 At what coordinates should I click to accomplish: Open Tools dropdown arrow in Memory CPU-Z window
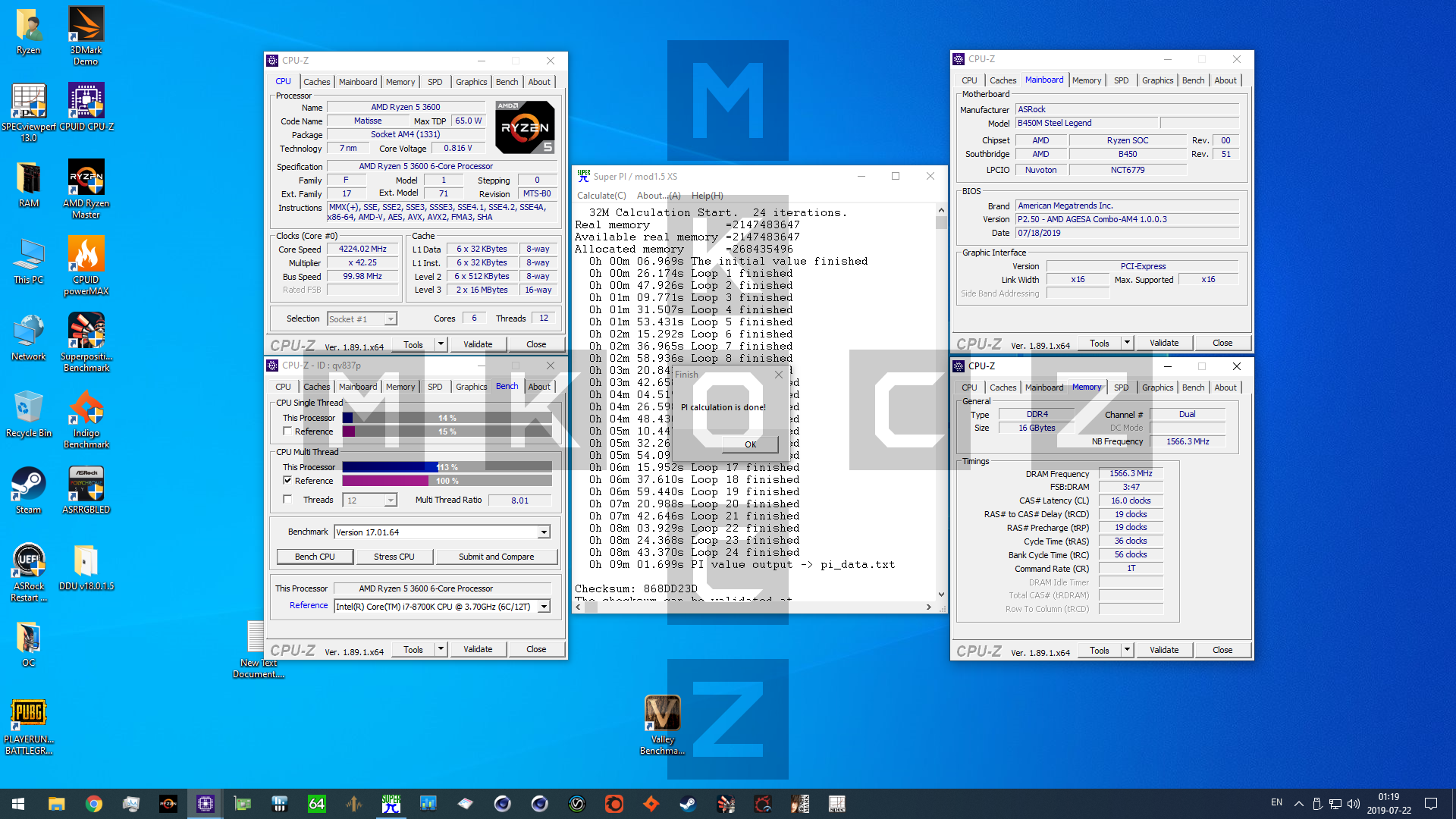[1127, 650]
